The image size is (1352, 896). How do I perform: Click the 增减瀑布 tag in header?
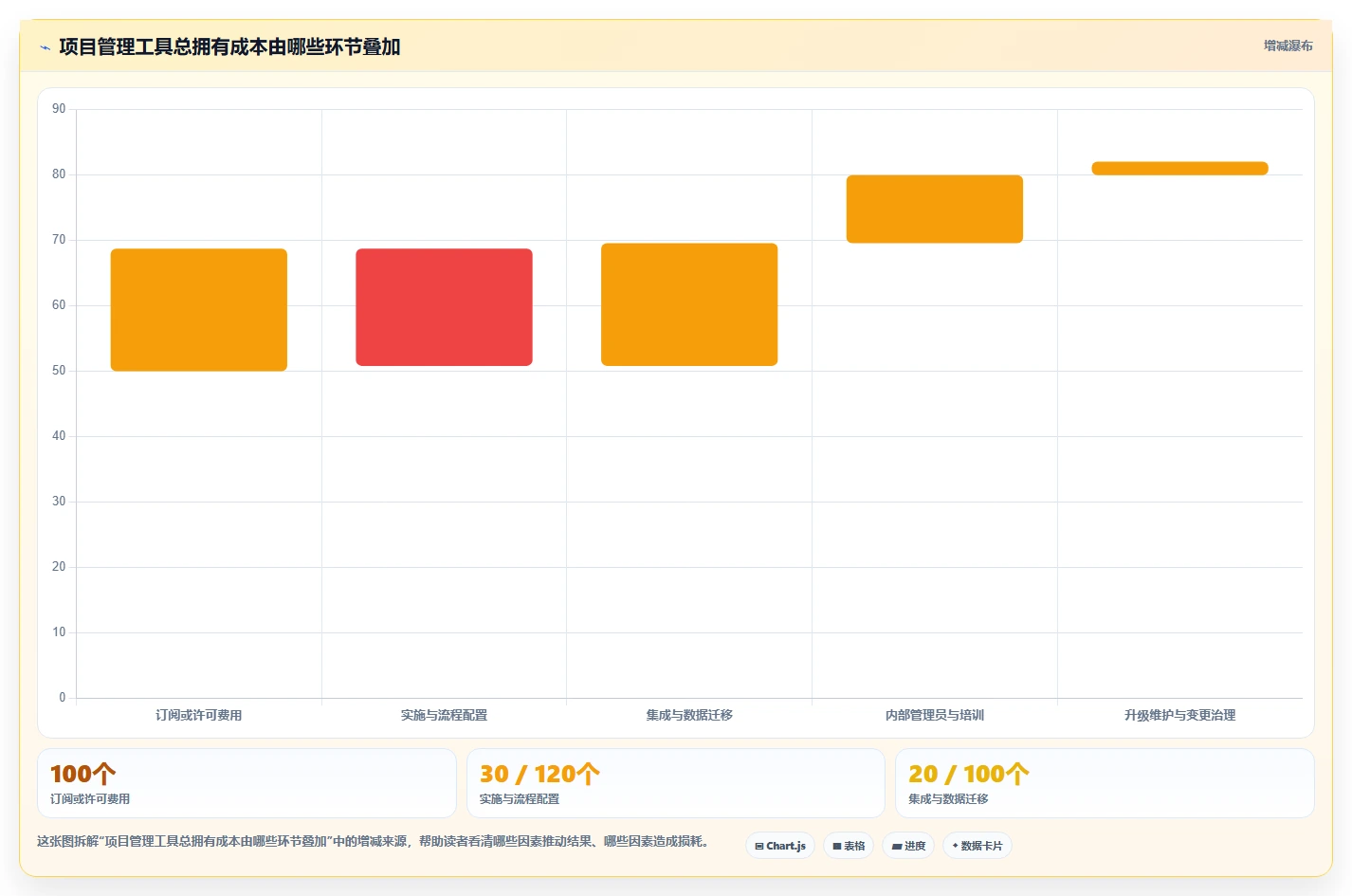(1288, 46)
